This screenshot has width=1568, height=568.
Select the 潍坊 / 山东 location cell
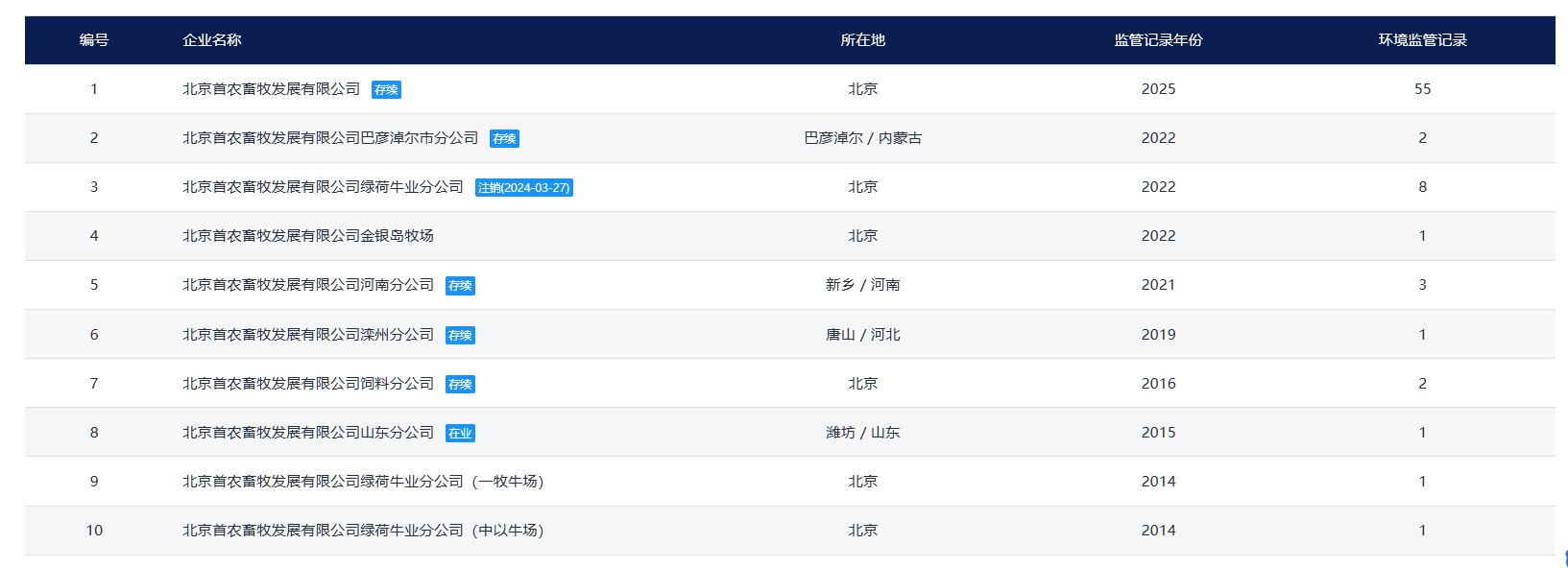(862, 433)
